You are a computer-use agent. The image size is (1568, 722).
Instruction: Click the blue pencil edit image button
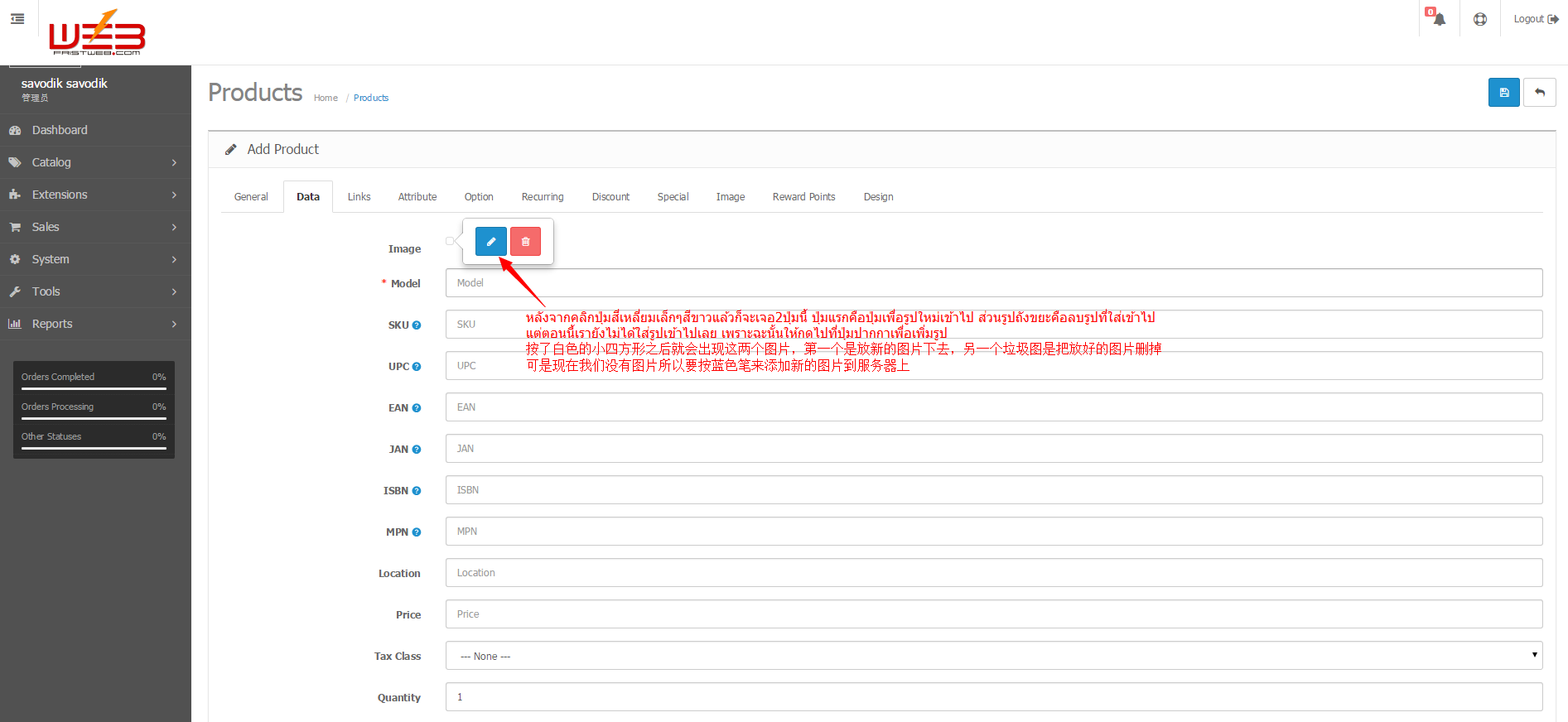coord(491,242)
